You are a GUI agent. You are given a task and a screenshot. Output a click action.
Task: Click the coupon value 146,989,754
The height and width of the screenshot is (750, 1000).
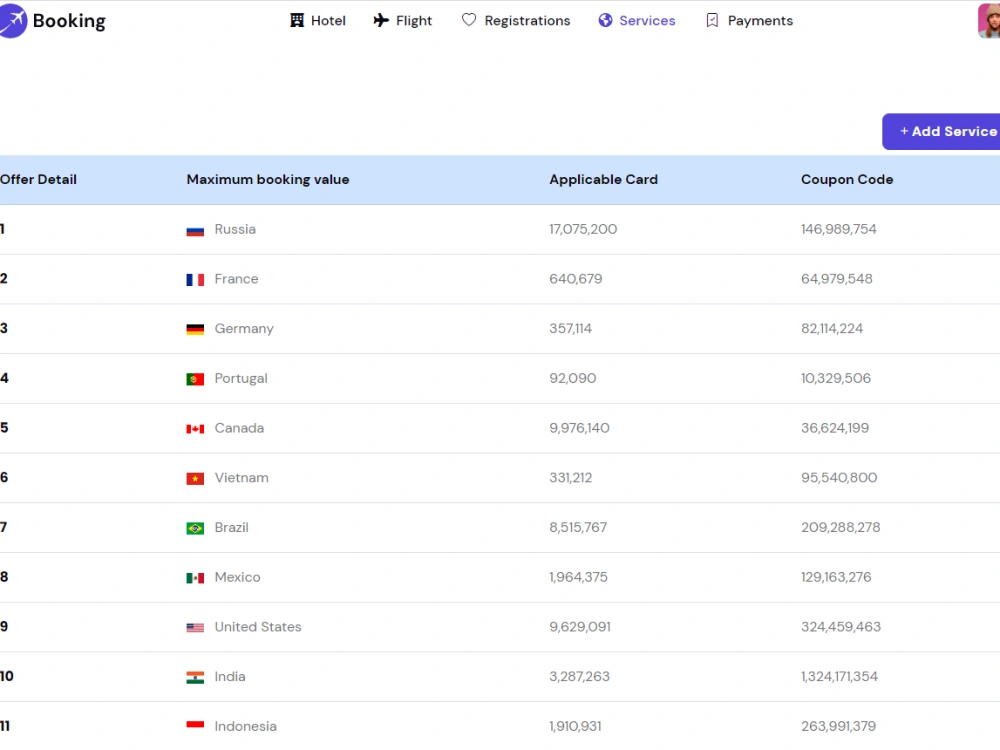(839, 229)
